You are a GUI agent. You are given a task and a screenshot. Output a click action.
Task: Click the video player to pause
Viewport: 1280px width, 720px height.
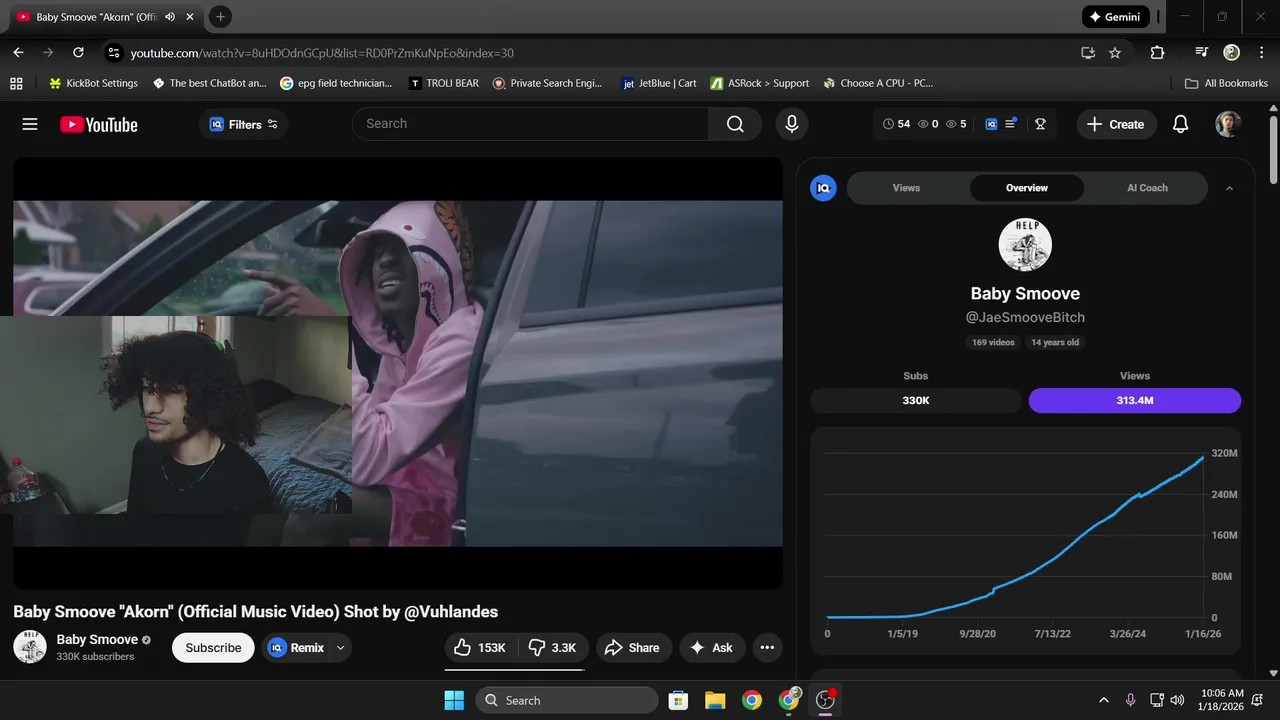tap(398, 373)
